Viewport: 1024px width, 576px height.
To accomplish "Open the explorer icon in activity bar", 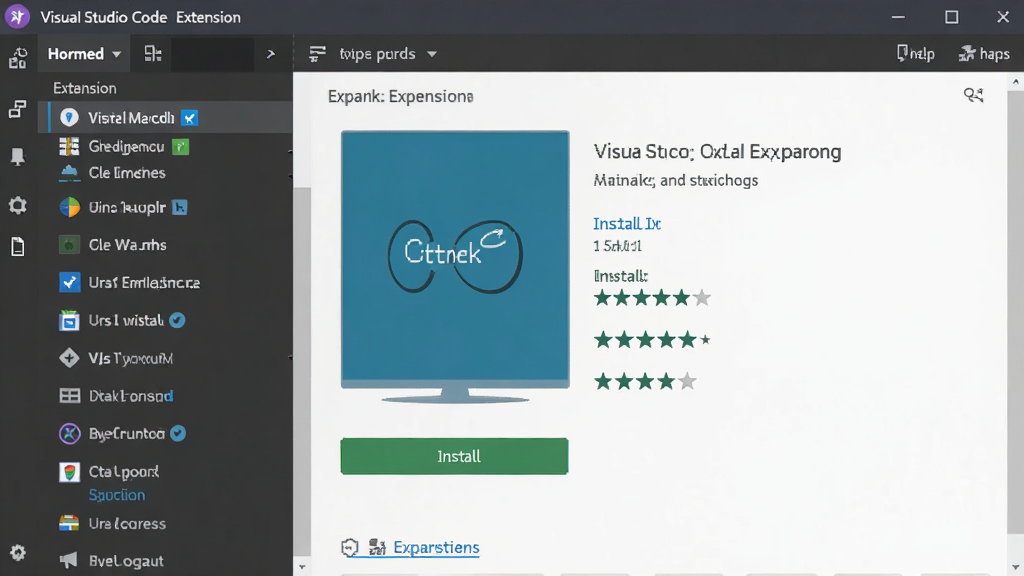I will pos(18,58).
